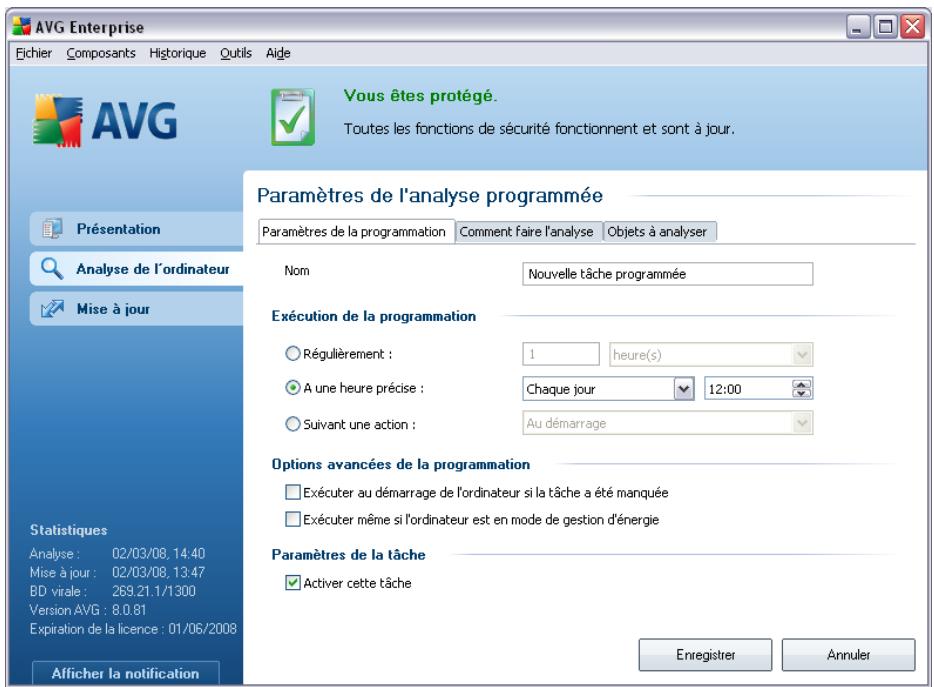934x687 pixels.
Task: Click the Présentation sidebar icon
Action: tap(52, 229)
